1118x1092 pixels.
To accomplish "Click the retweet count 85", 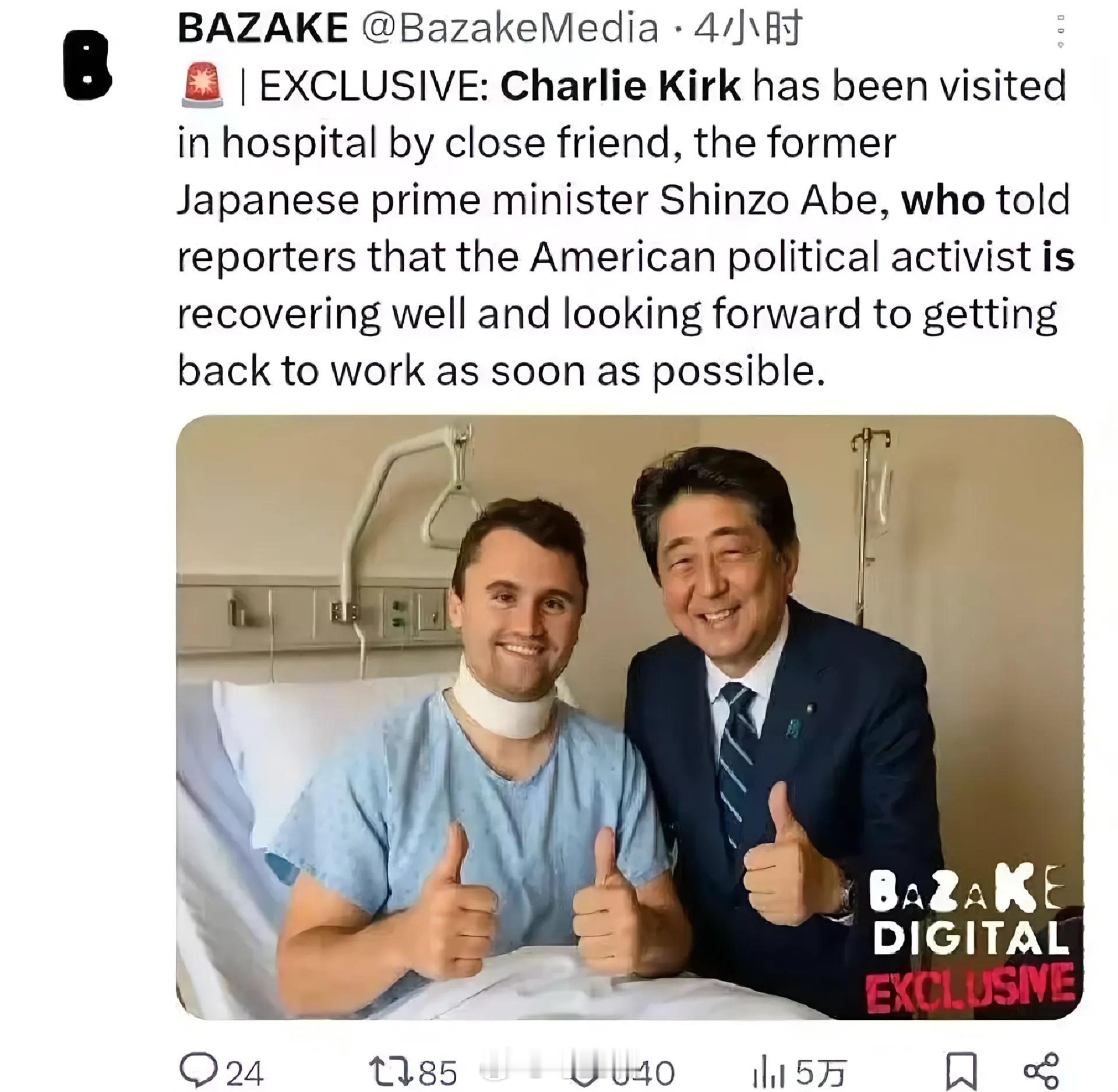I will pyautogui.click(x=438, y=1073).
